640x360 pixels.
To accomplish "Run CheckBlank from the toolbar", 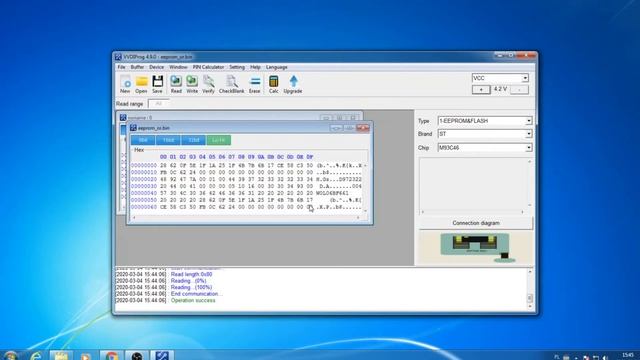I will 231,84.
